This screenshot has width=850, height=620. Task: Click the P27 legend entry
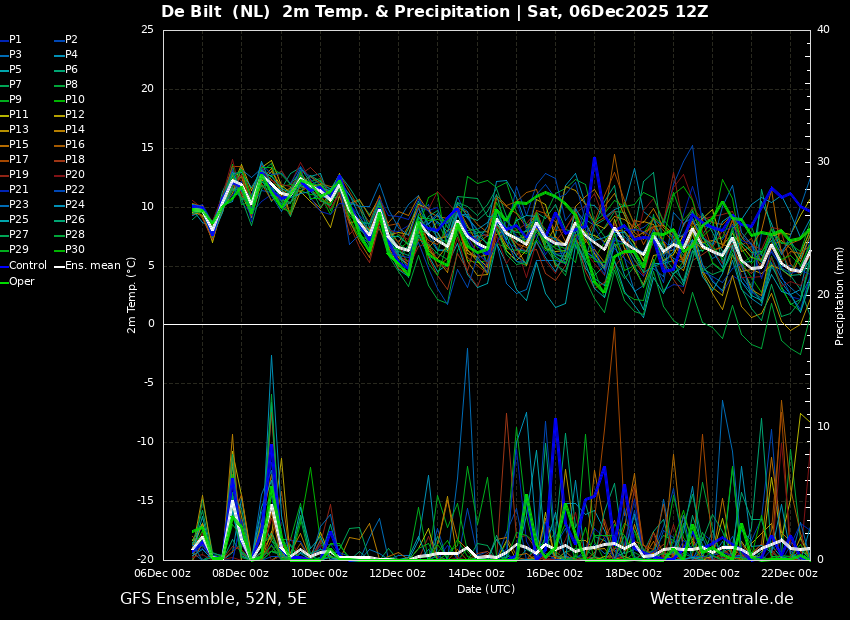click(x=18, y=235)
